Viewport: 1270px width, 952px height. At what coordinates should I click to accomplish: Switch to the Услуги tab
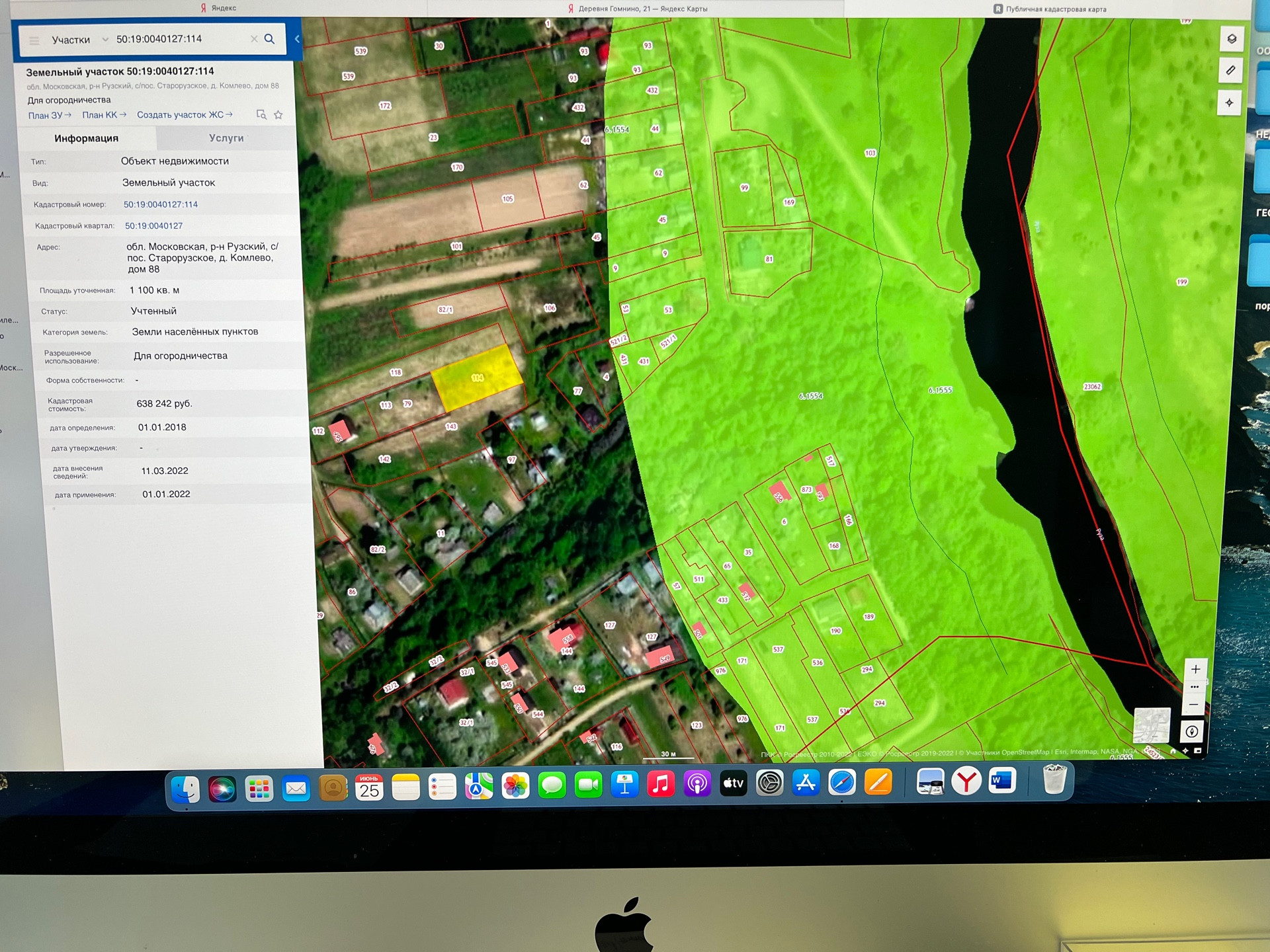226,138
